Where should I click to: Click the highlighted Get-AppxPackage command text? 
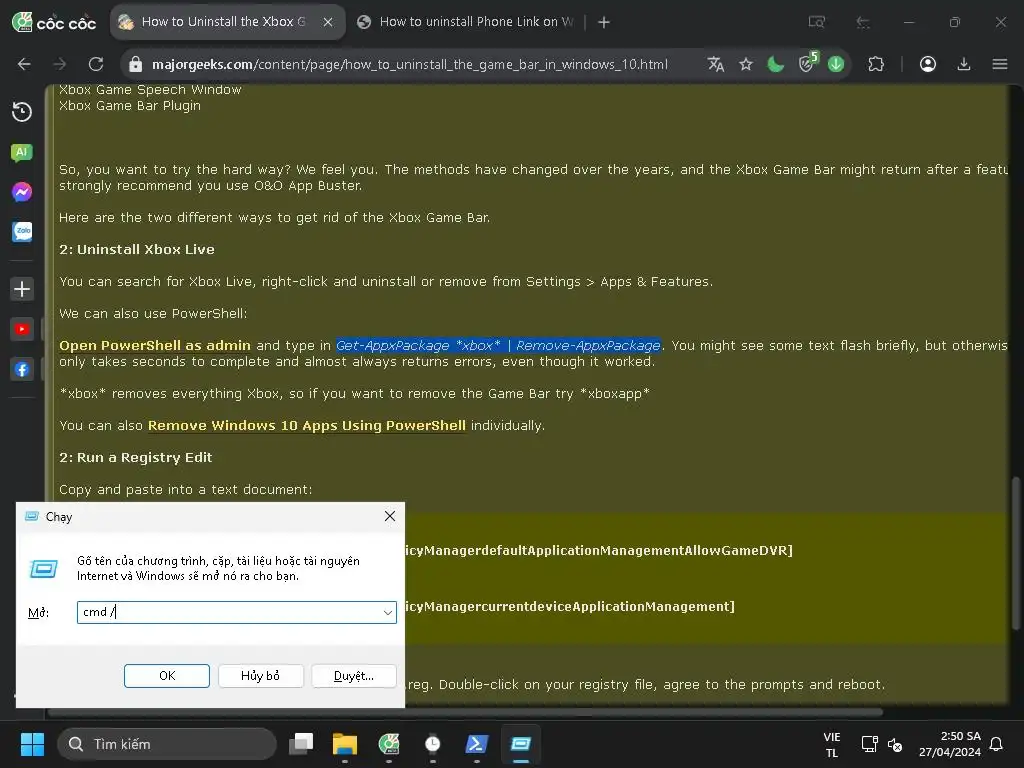(x=498, y=345)
